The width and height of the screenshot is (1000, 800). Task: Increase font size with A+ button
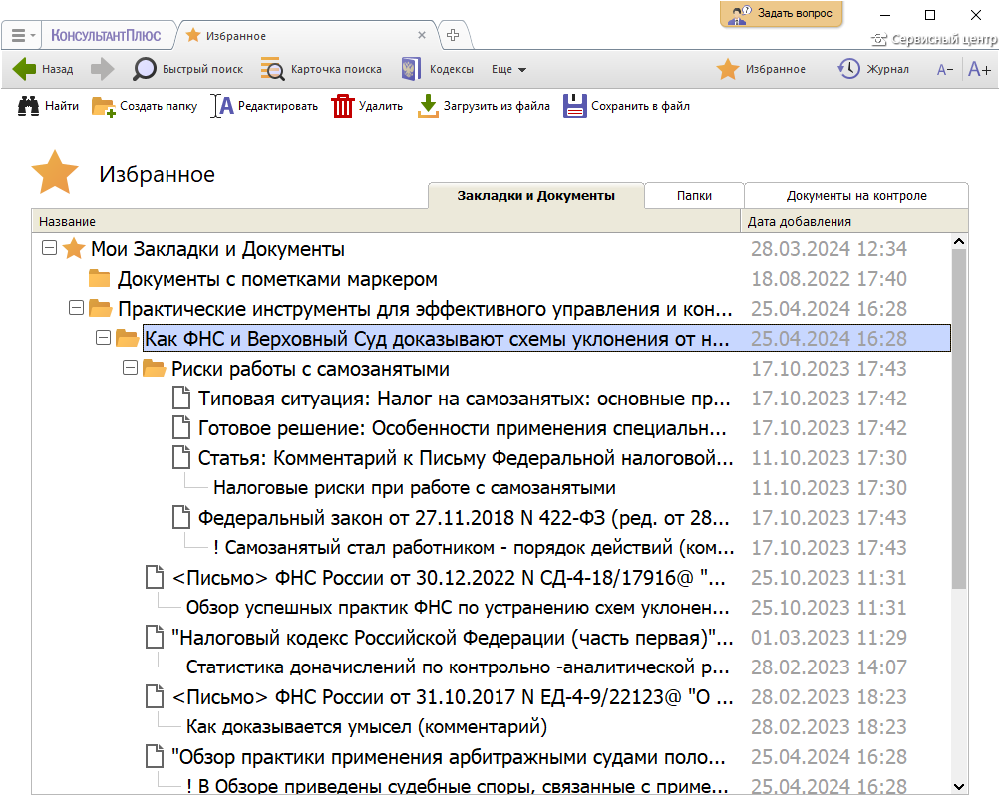pos(979,69)
